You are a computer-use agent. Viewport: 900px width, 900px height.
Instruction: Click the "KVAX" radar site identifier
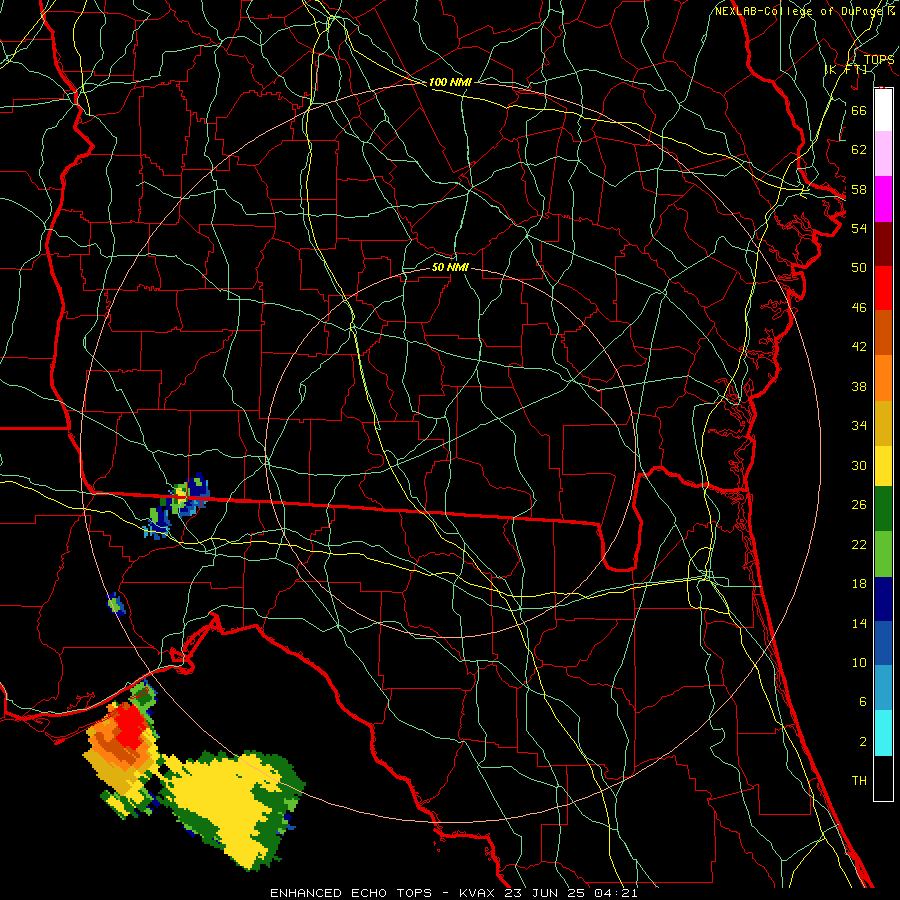click(479, 893)
